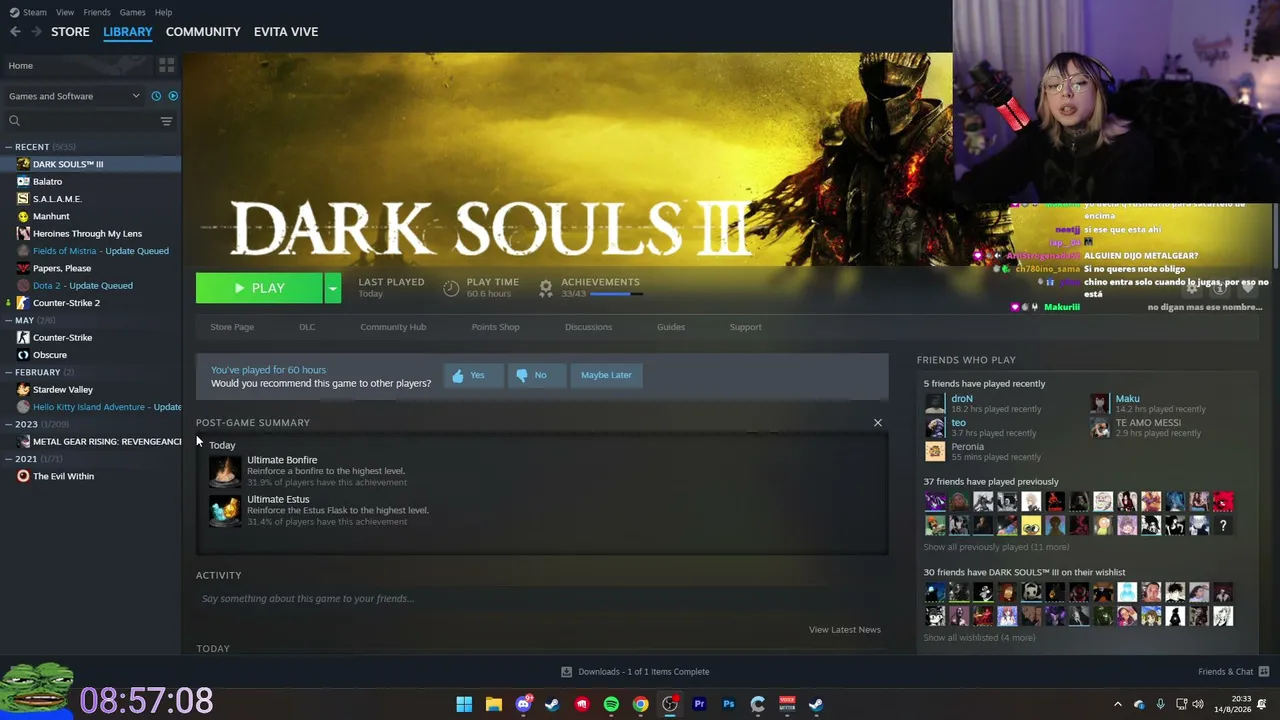
Task: Open game info icon
Action: click(1220, 288)
